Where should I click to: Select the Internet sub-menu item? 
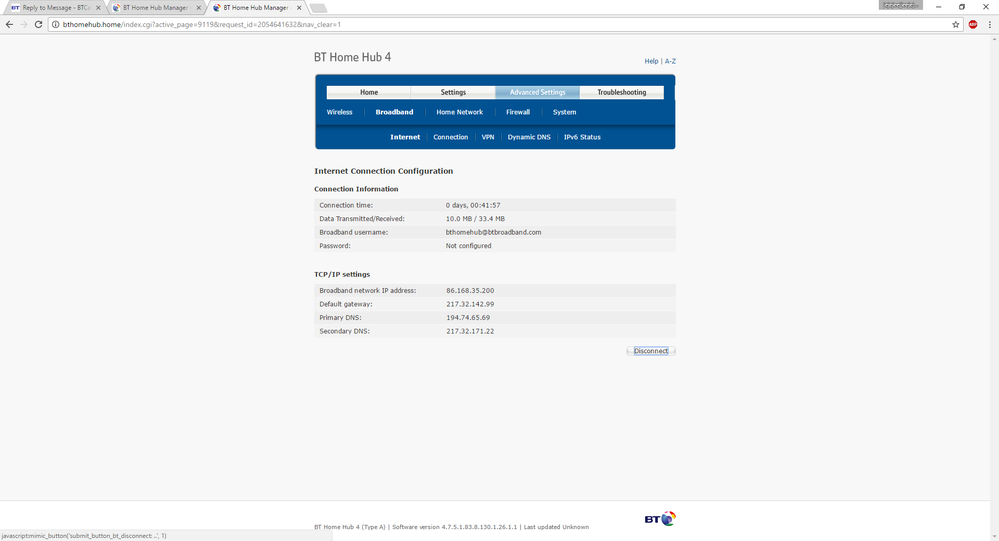click(405, 137)
